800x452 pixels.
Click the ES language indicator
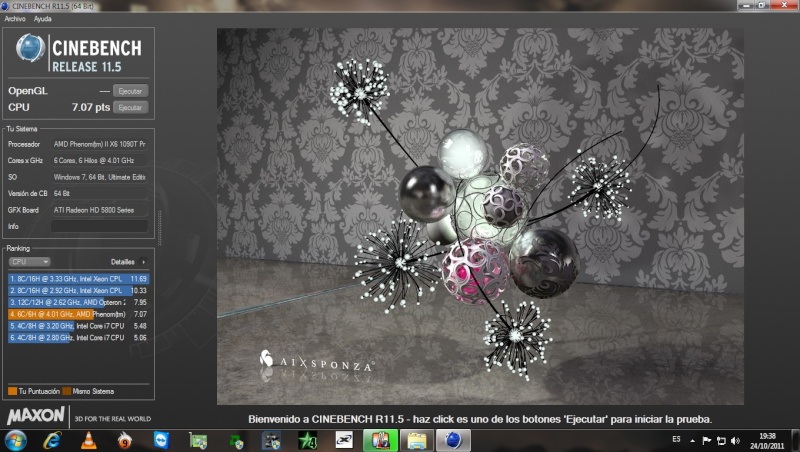(676, 439)
